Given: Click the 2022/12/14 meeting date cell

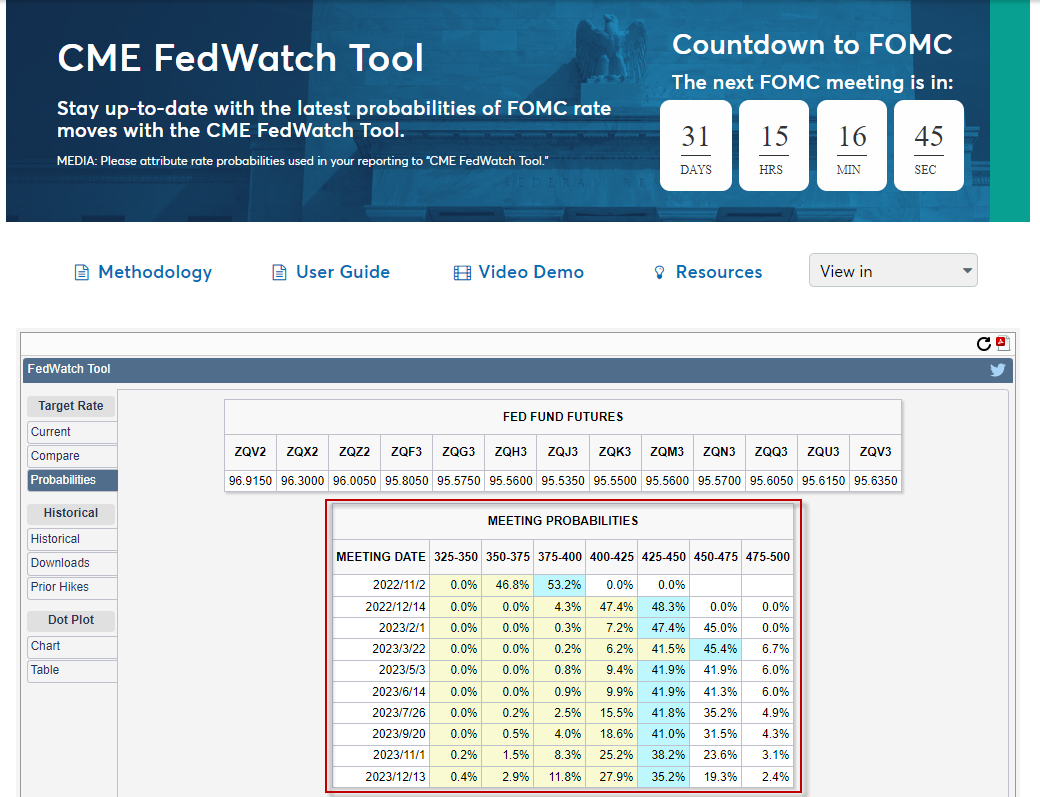Looking at the screenshot, I should pos(381,607).
